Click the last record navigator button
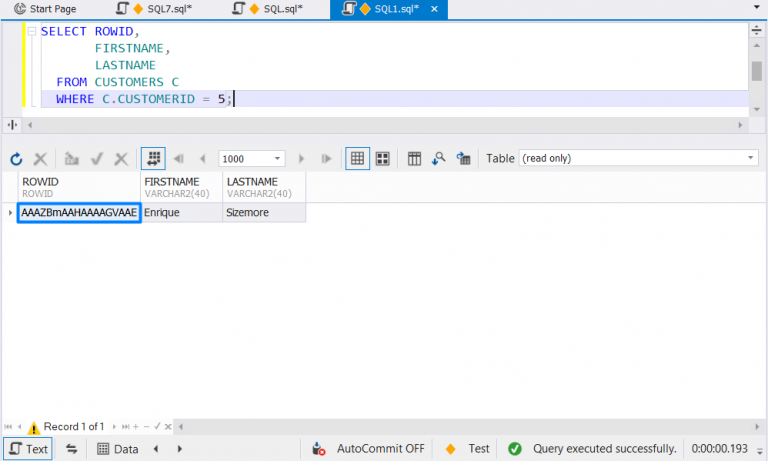Image resolution: width=768 pixels, height=461 pixels. coord(125,427)
